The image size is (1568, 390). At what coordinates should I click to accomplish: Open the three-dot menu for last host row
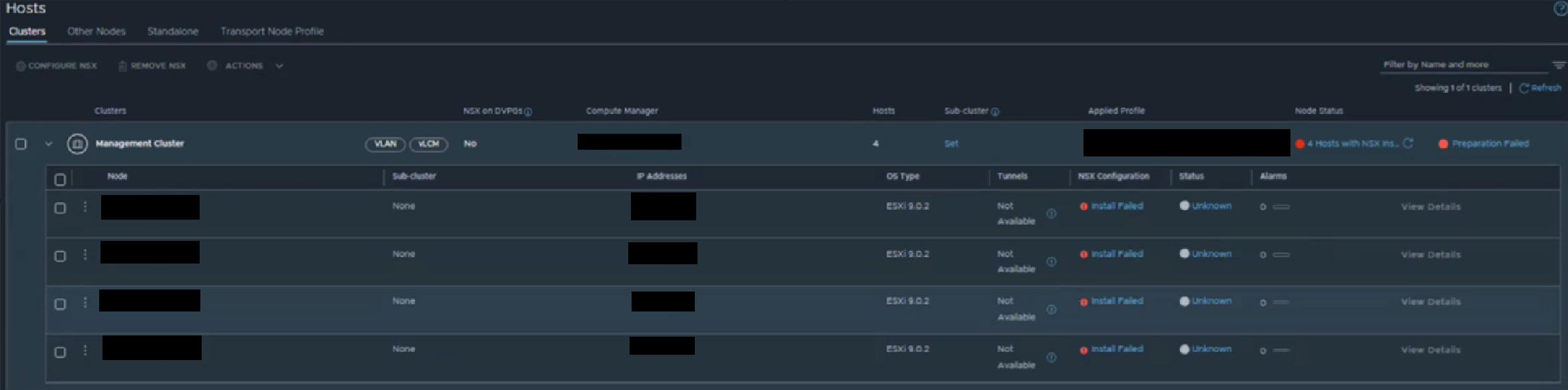[x=85, y=350]
